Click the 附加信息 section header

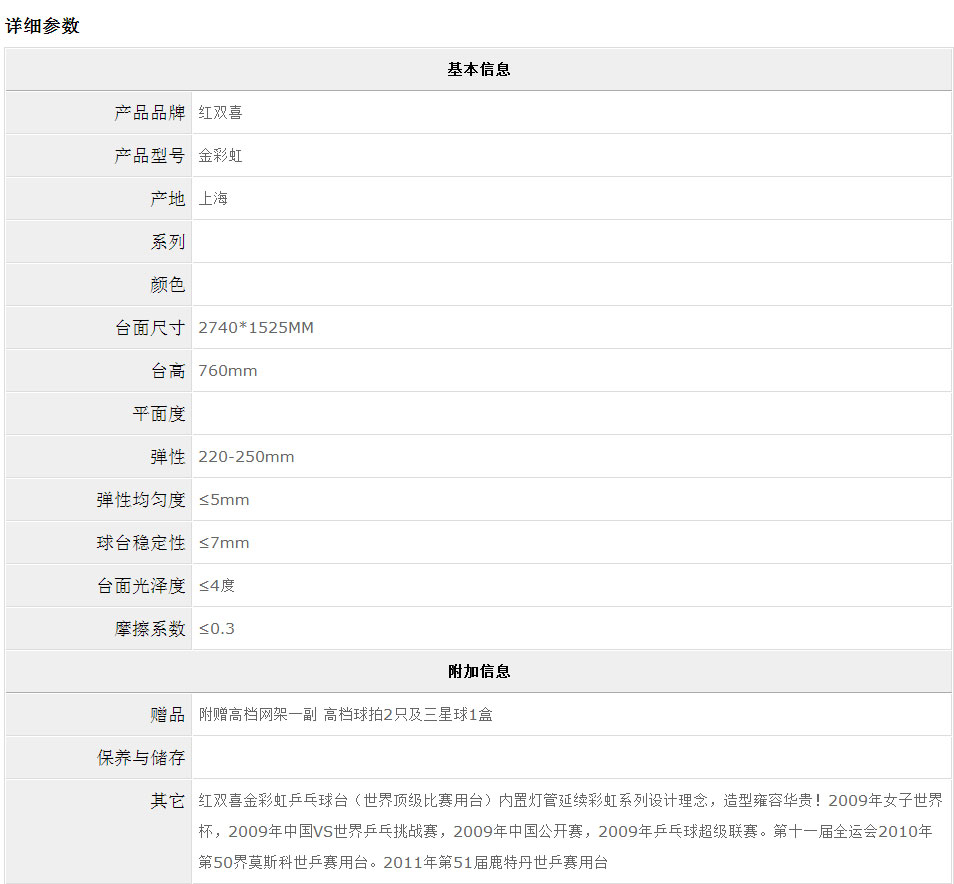pos(479,672)
